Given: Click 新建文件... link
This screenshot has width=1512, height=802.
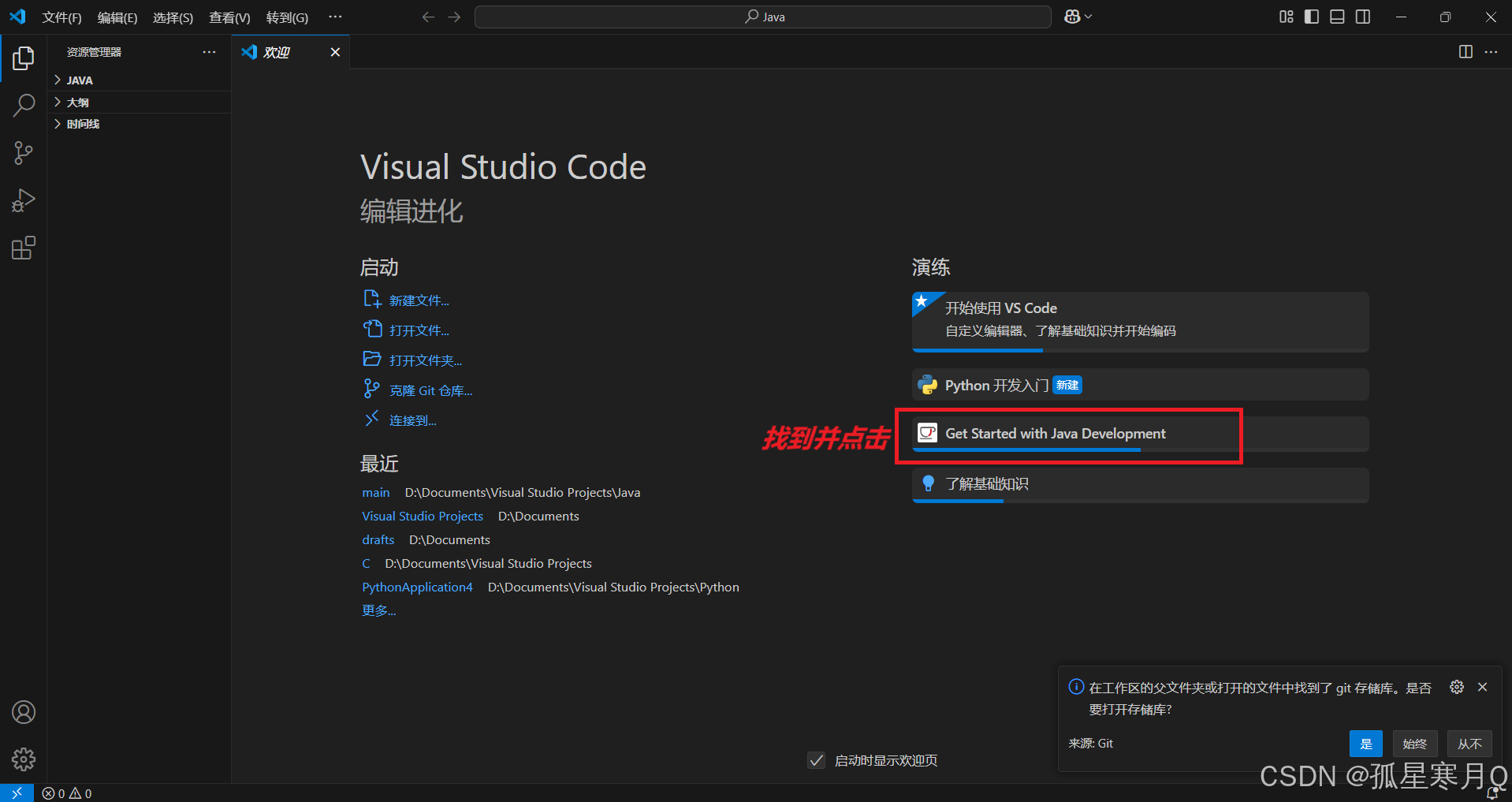Looking at the screenshot, I should click(x=419, y=300).
